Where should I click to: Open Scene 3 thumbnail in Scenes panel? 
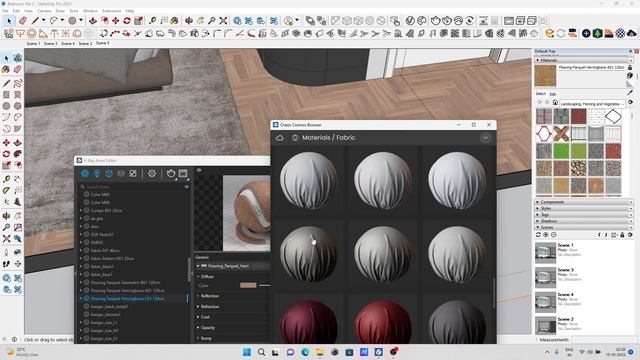click(x=545, y=278)
